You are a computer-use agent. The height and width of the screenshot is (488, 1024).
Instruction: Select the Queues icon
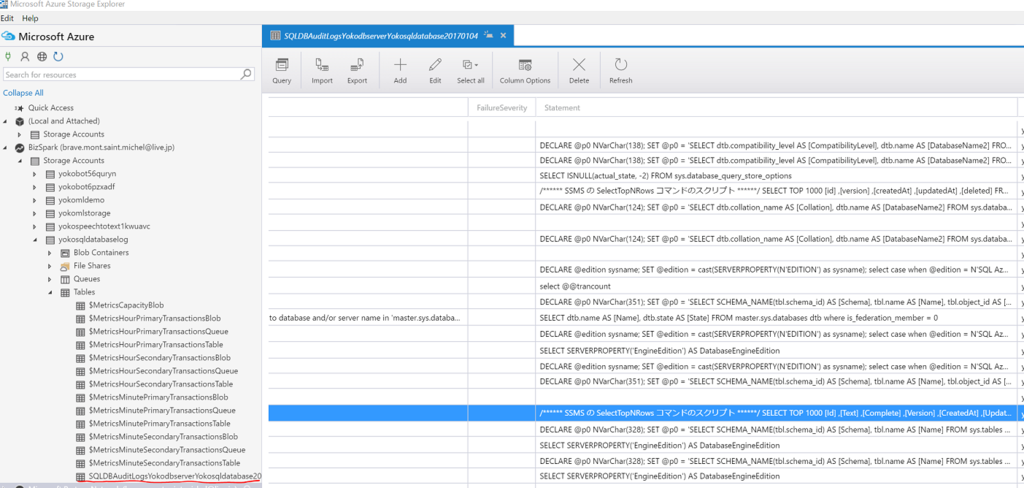click(x=65, y=279)
